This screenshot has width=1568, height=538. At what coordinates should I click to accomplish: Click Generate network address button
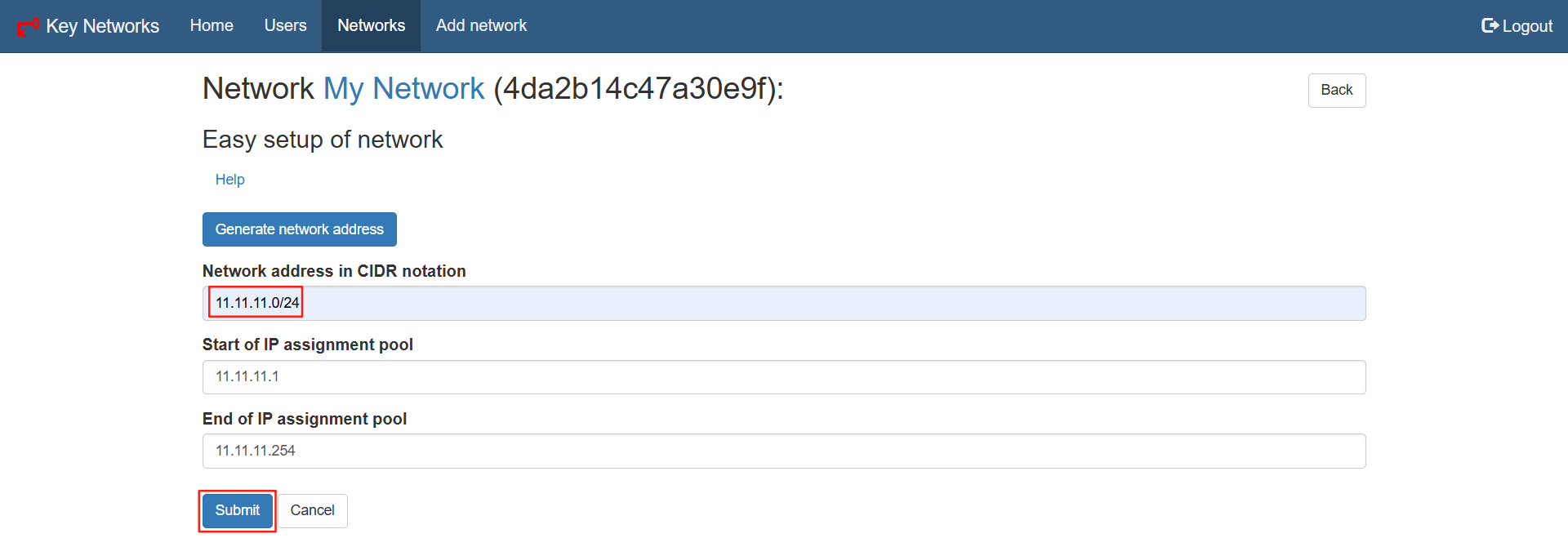pos(299,229)
